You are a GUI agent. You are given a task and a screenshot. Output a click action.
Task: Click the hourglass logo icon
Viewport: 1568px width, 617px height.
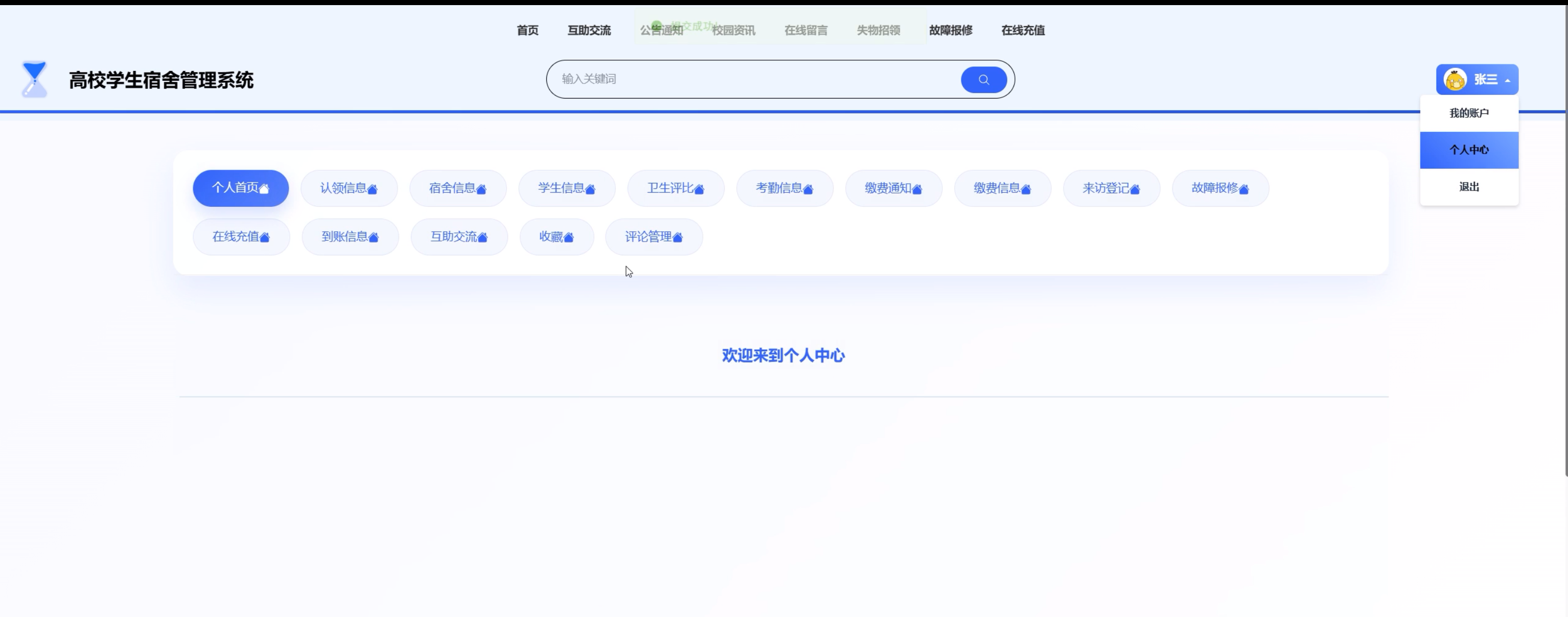pos(34,79)
